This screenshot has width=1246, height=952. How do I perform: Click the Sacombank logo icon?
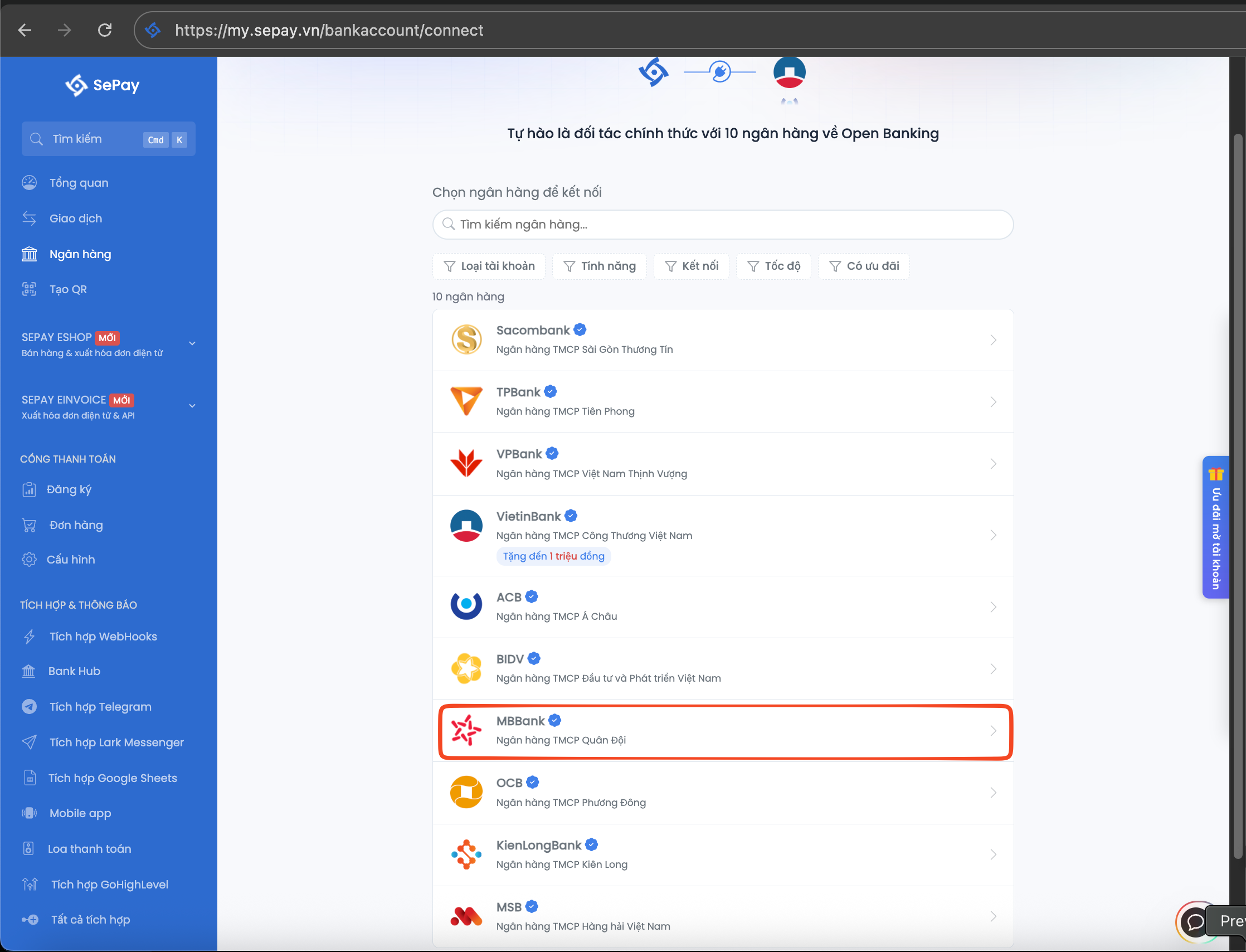tap(466, 339)
